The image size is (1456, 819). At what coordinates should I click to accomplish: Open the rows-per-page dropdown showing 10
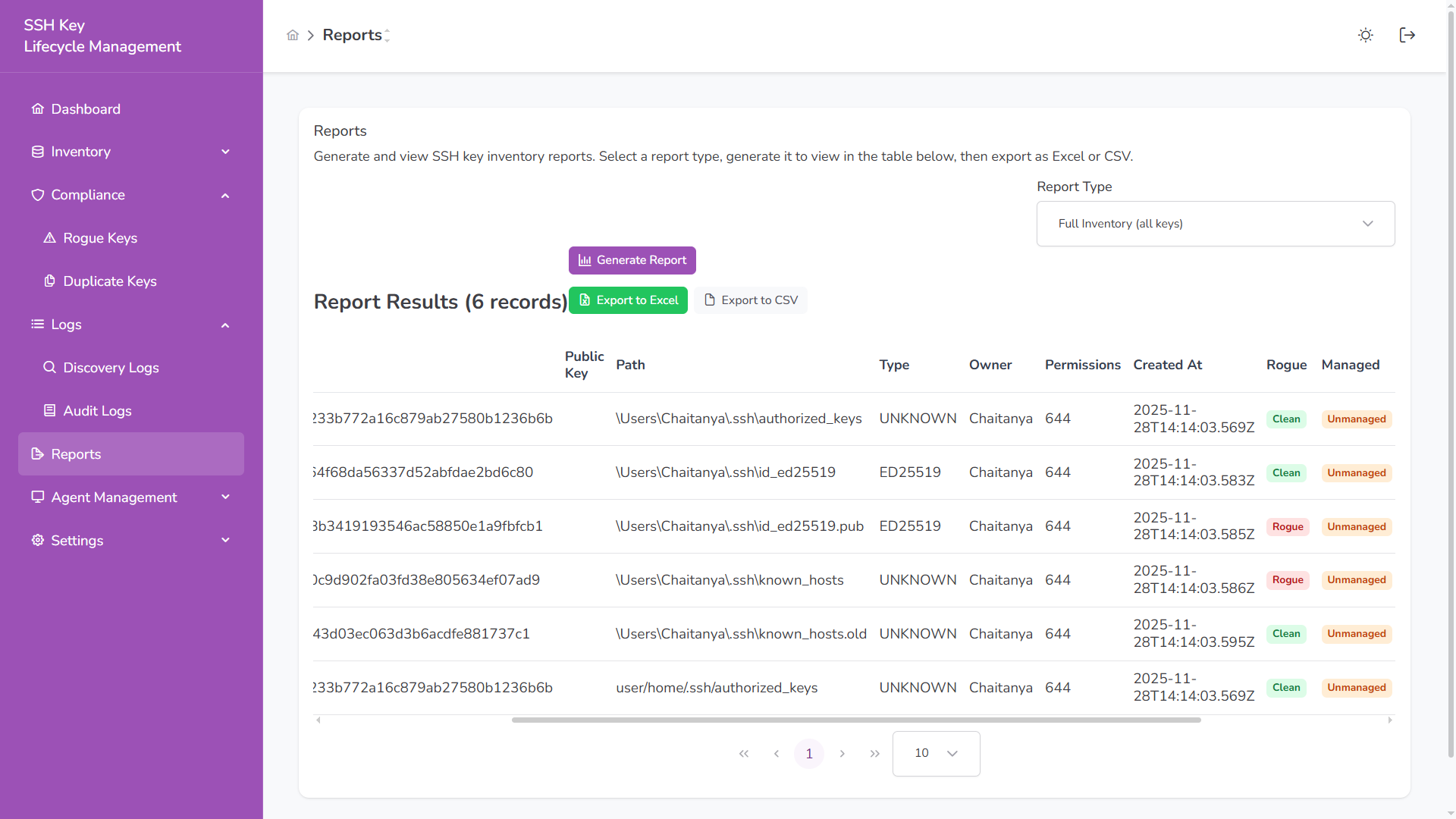point(935,753)
